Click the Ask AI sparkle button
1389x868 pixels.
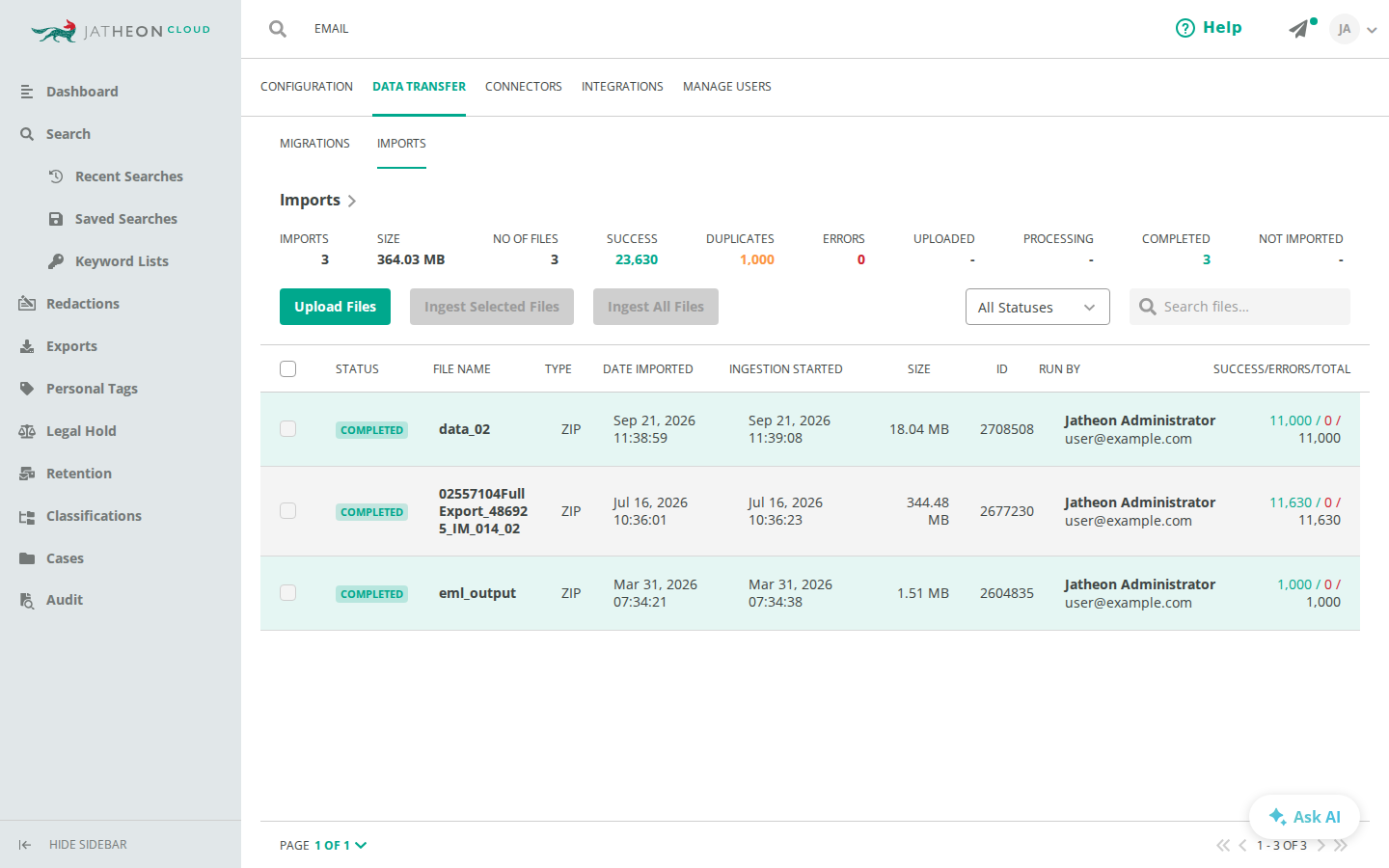(1304, 817)
